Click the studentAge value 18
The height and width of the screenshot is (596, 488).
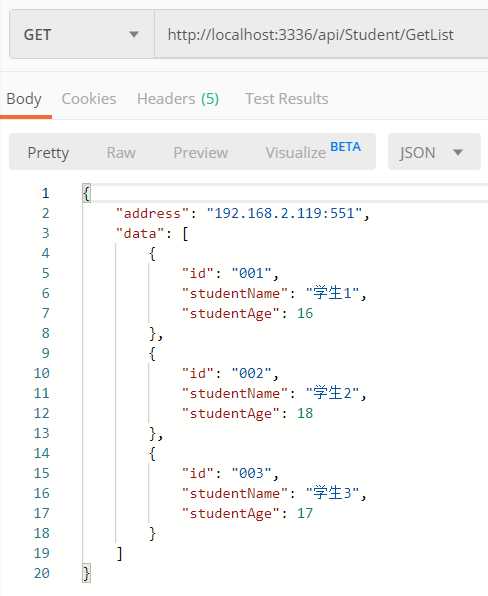point(305,413)
